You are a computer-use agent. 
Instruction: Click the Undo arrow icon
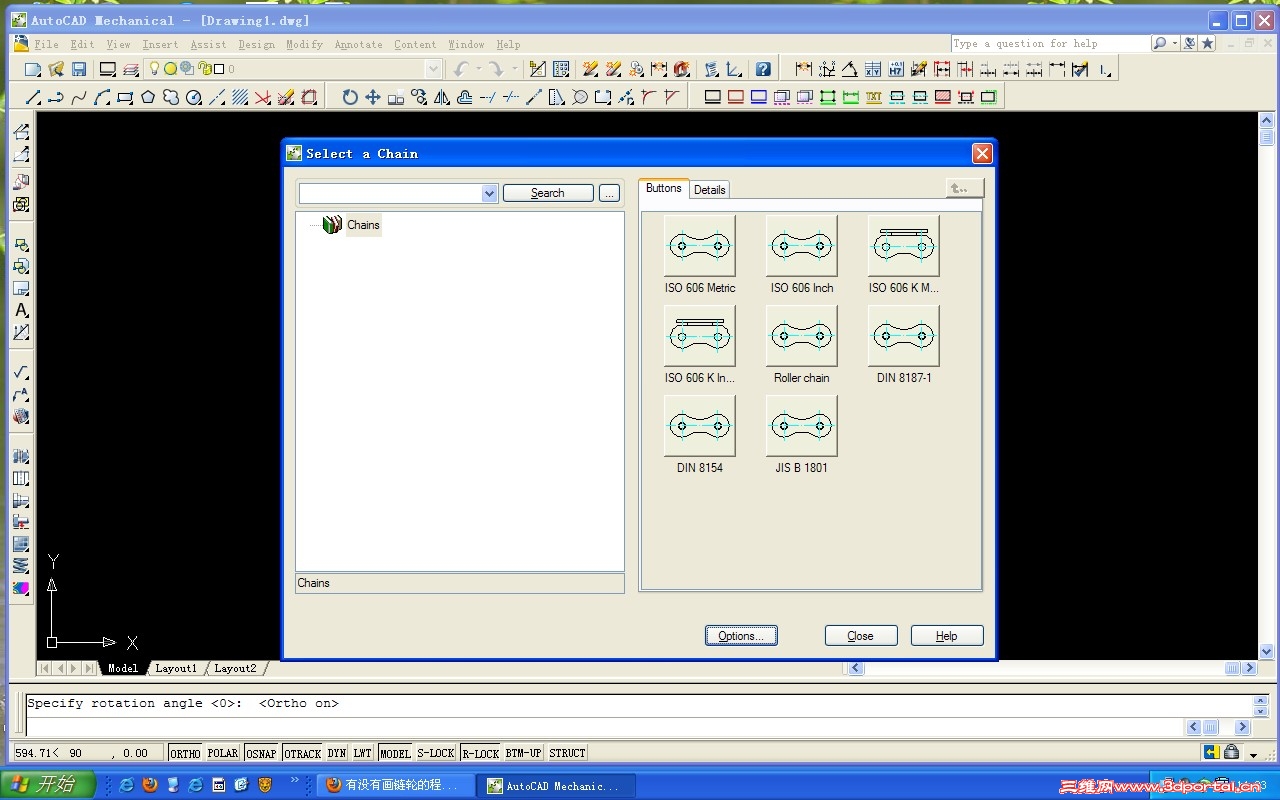coord(461,69)
